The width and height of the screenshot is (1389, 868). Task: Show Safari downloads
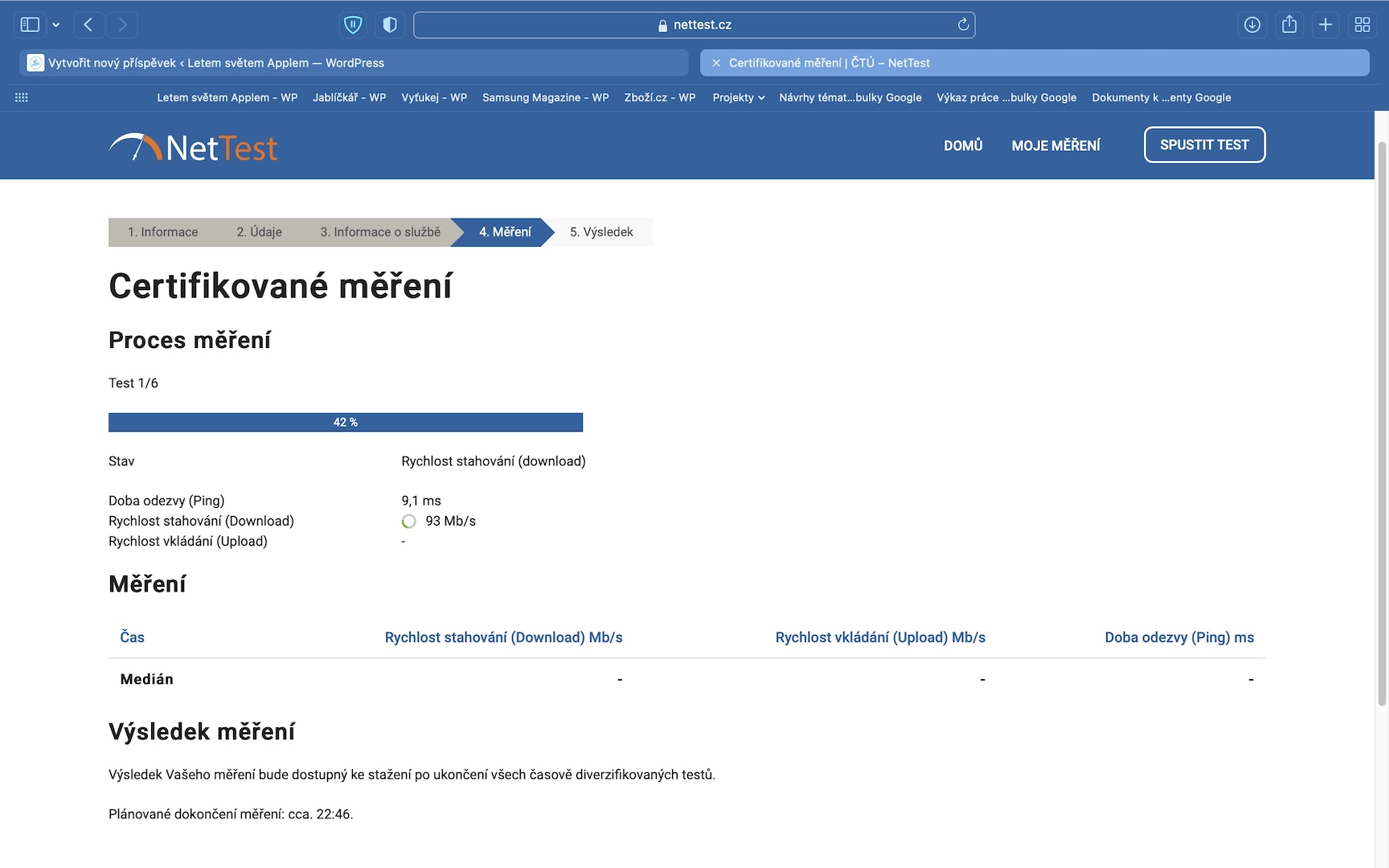(x=1252, y=25)
